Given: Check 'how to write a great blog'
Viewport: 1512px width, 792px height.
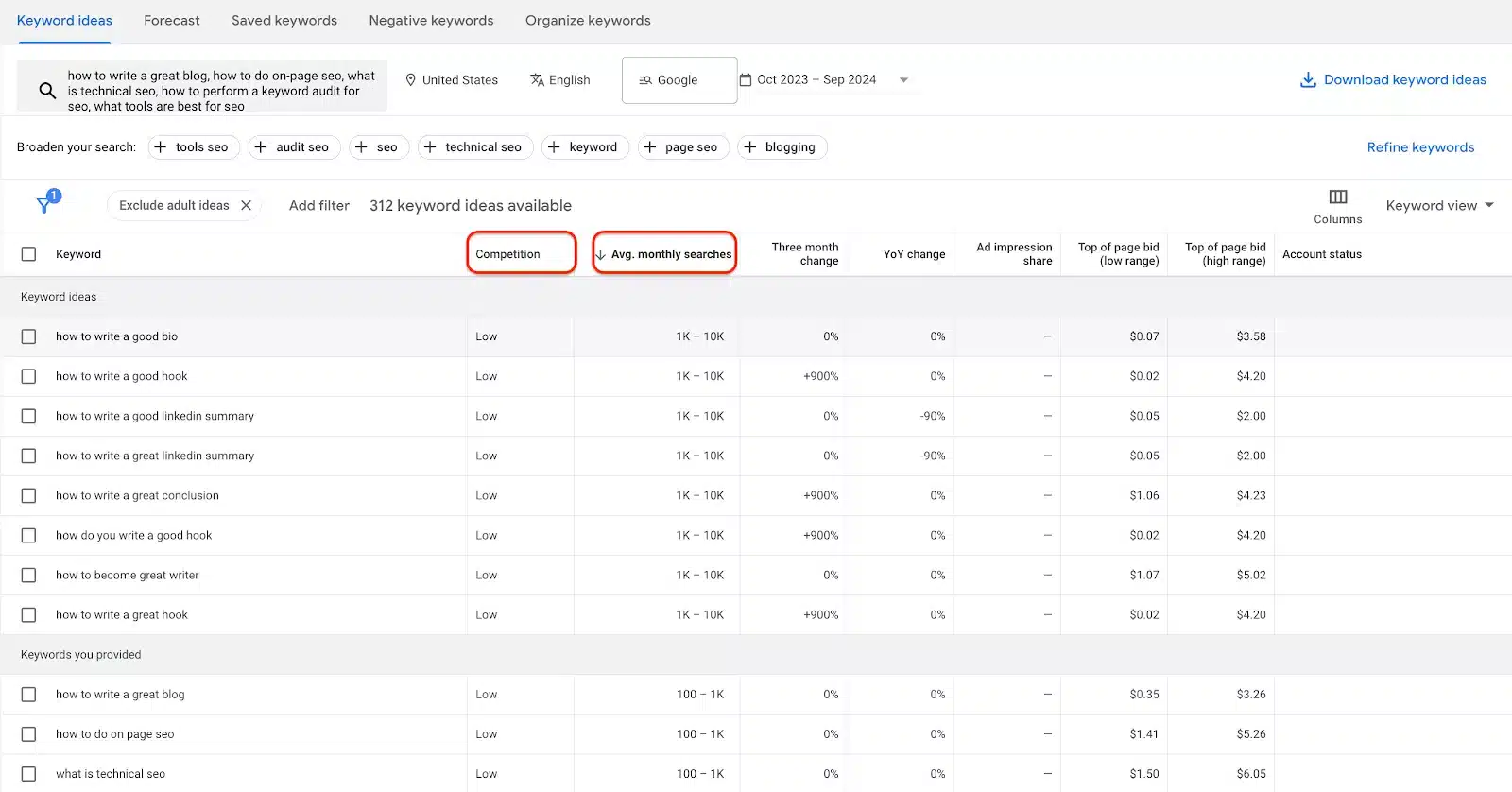Looking at the screenshot, I should pos(28,695).
